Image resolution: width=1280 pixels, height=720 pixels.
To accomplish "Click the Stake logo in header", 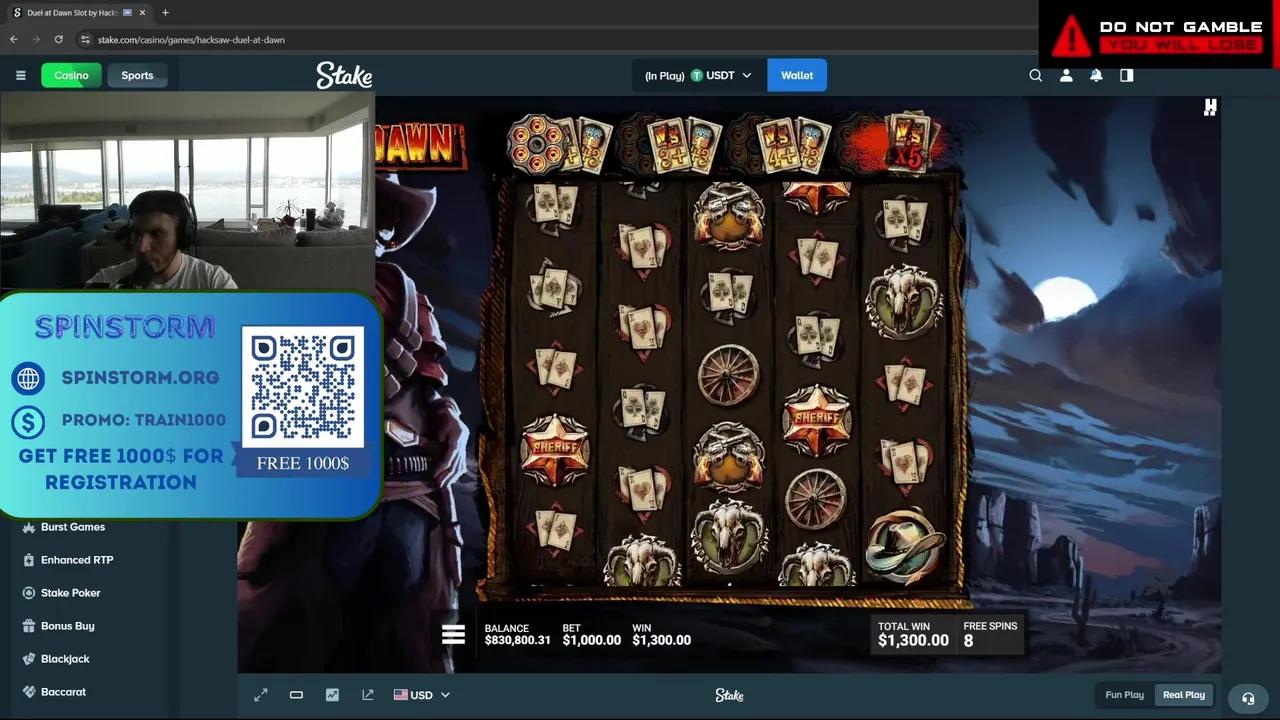I will [x=344, y=75].
